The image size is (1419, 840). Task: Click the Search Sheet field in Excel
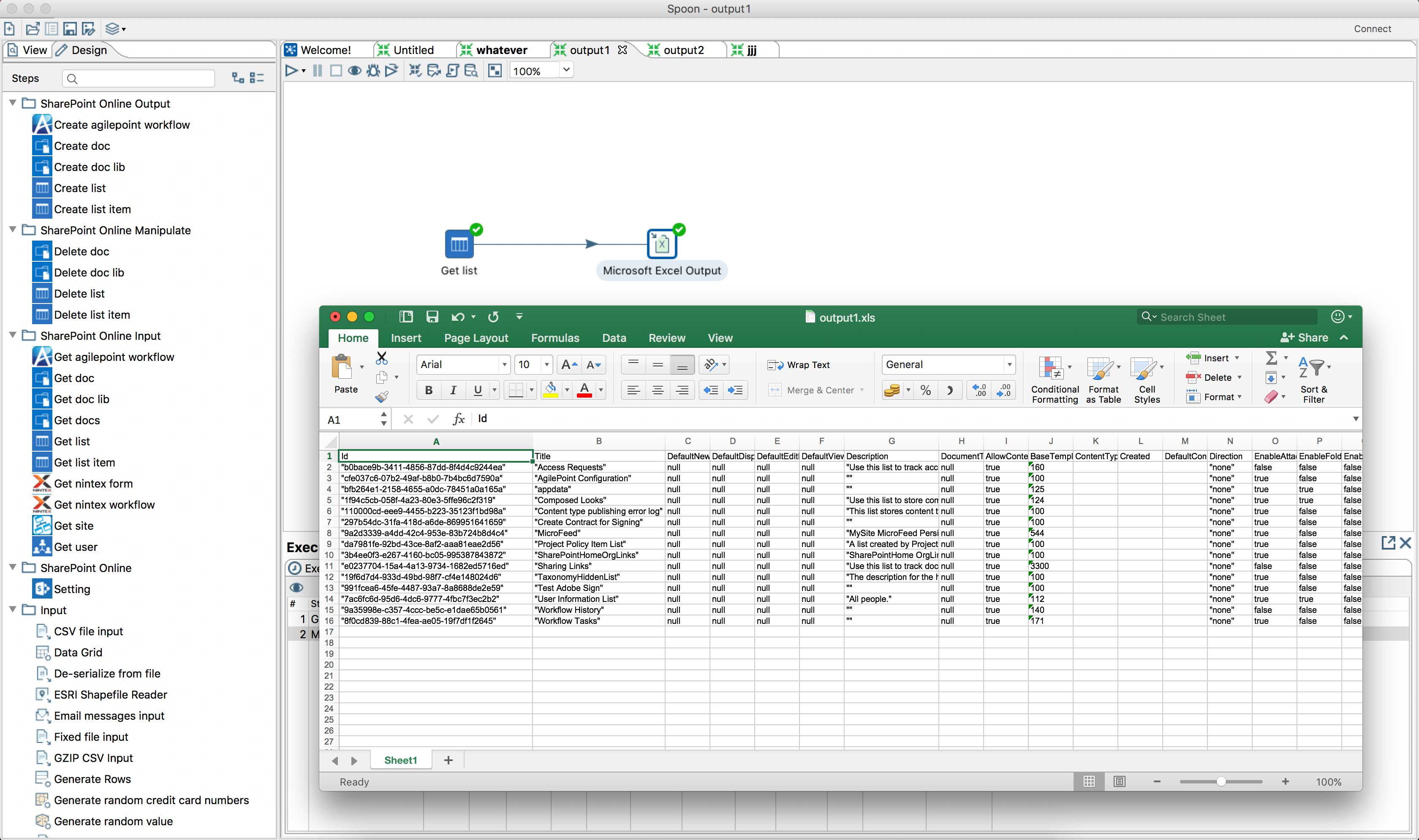pos(1226,317)
